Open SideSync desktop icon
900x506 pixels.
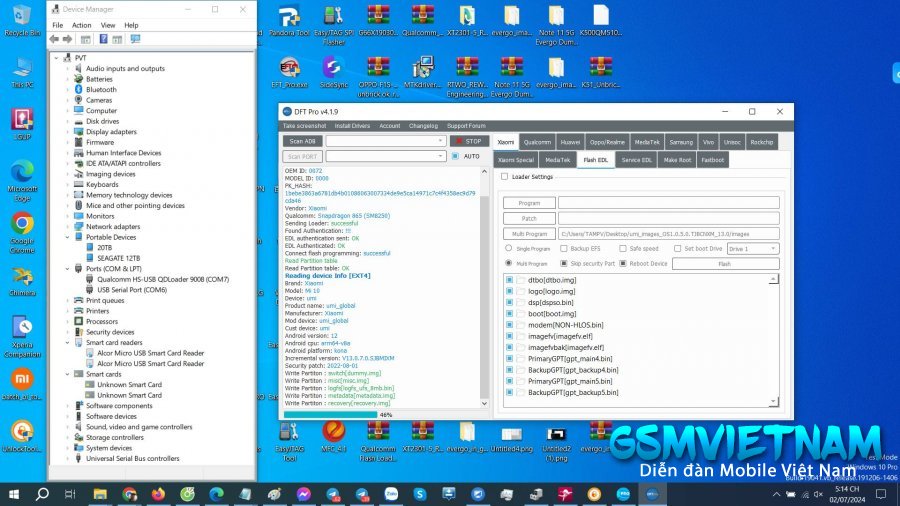[x=333, y=72]
